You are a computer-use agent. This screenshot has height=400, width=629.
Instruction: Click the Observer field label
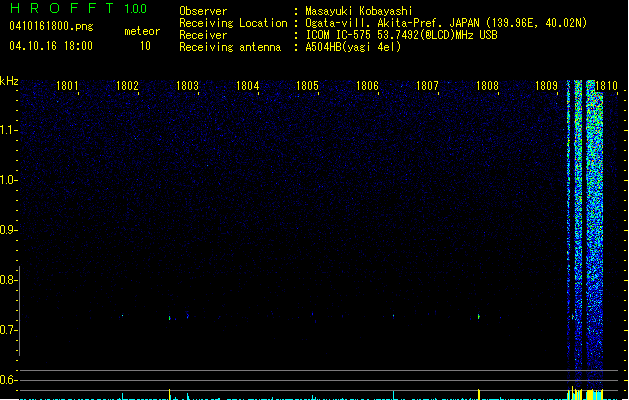[x=203, y=11]
